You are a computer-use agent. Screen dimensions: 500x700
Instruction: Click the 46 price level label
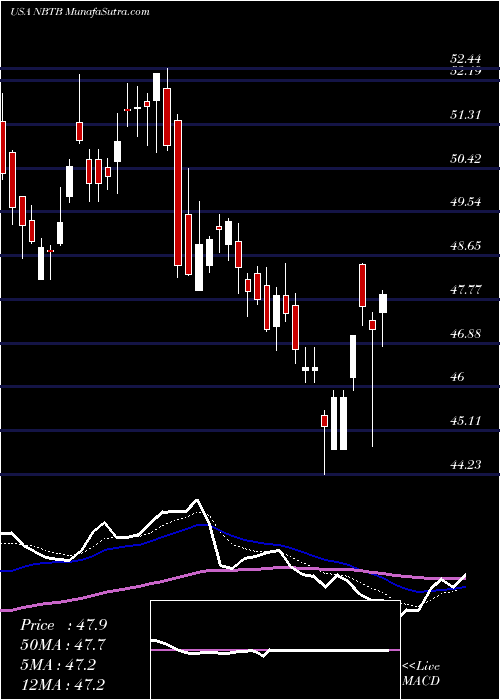pos(458,377)
